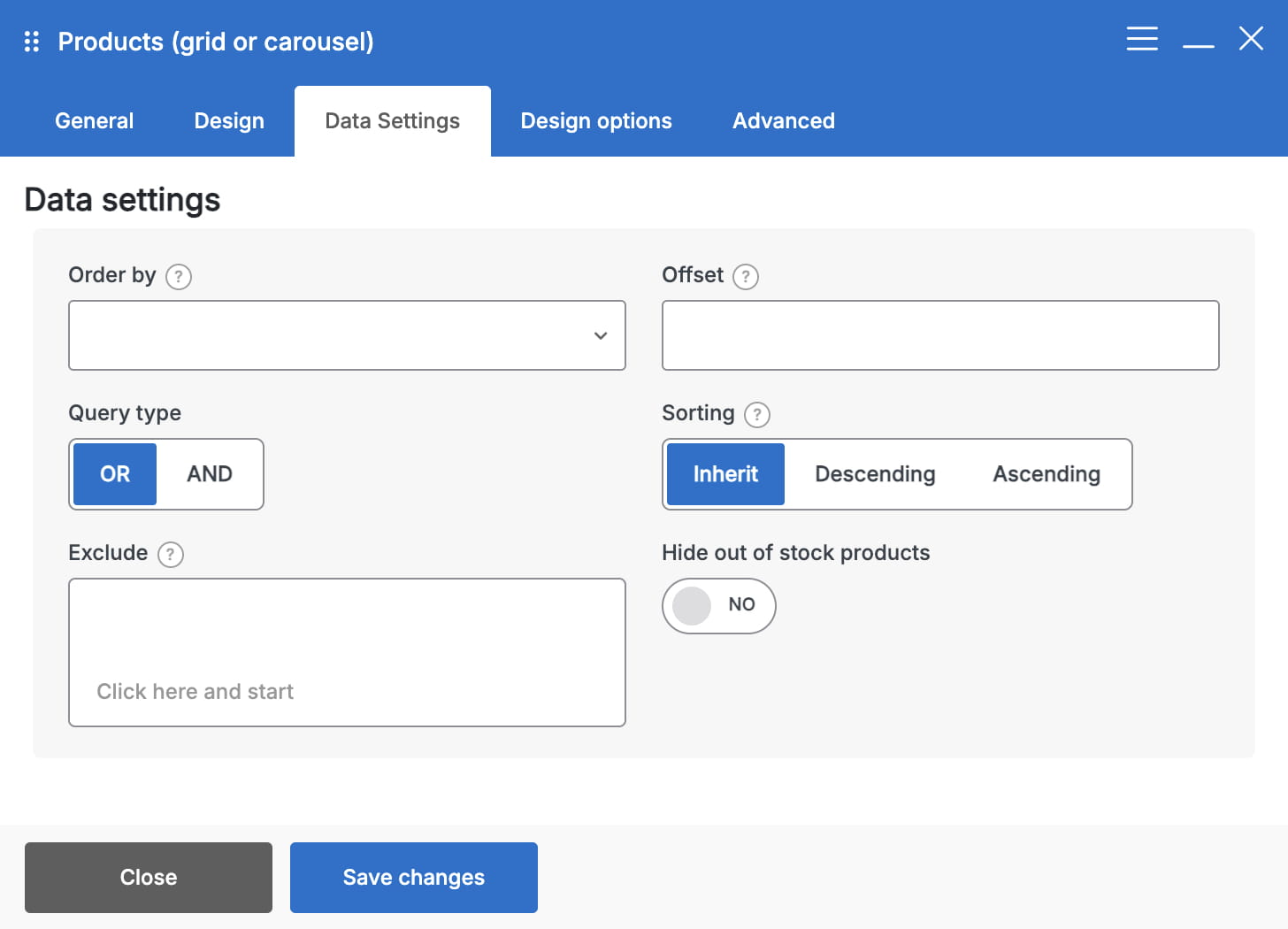Toggle Hide out of stock products switch
Image resolution: width=1288 pixels, height=929 pixels.
719,606
